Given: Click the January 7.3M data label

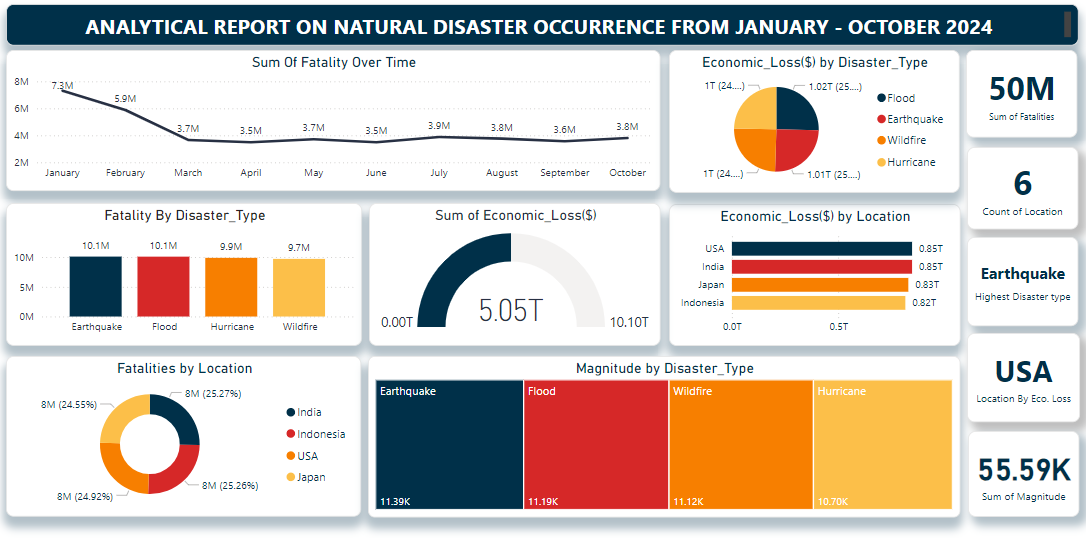Looking at the screenshot, I should [x=62, y=85].
